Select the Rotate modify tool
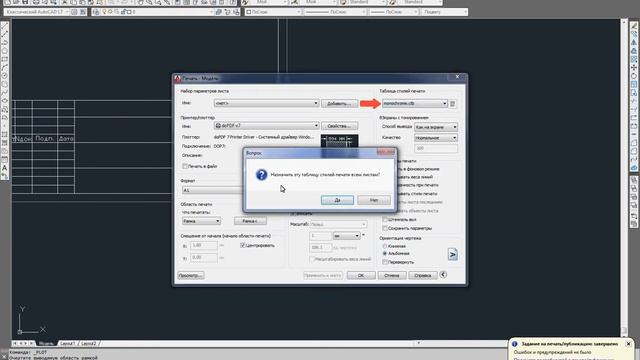Screen dimensions: 640x360 coord(634,76)
